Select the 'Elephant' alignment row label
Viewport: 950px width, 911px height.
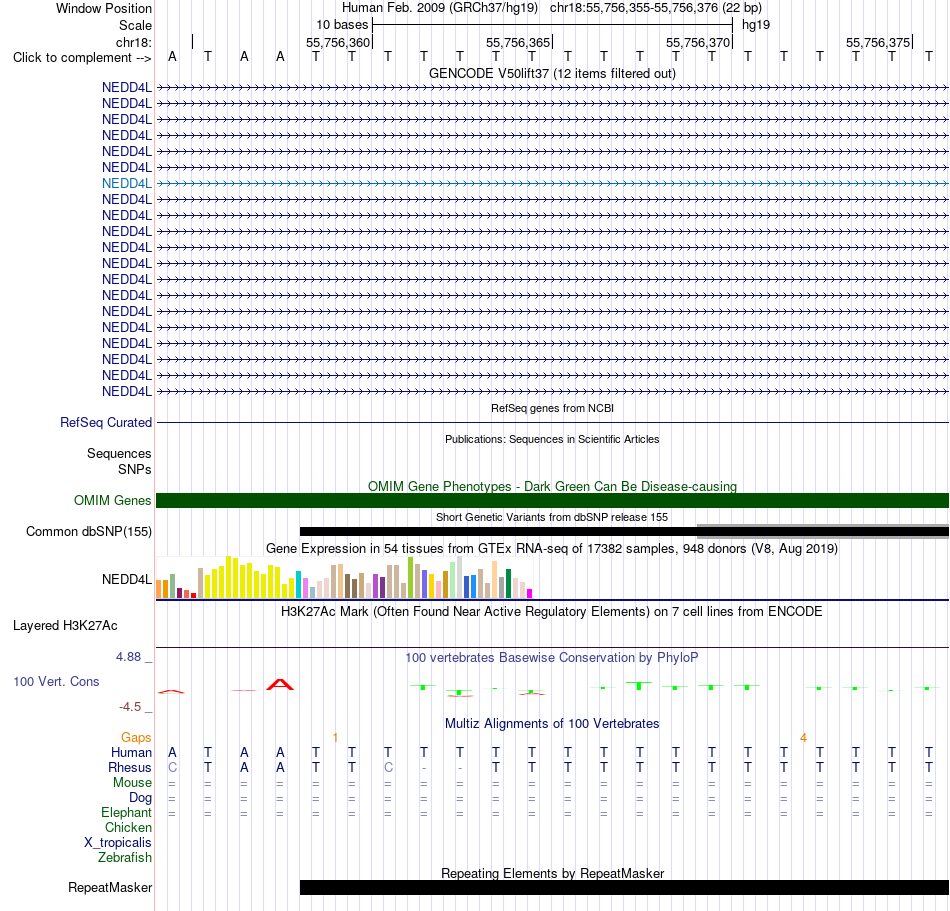tap(126, 812)
